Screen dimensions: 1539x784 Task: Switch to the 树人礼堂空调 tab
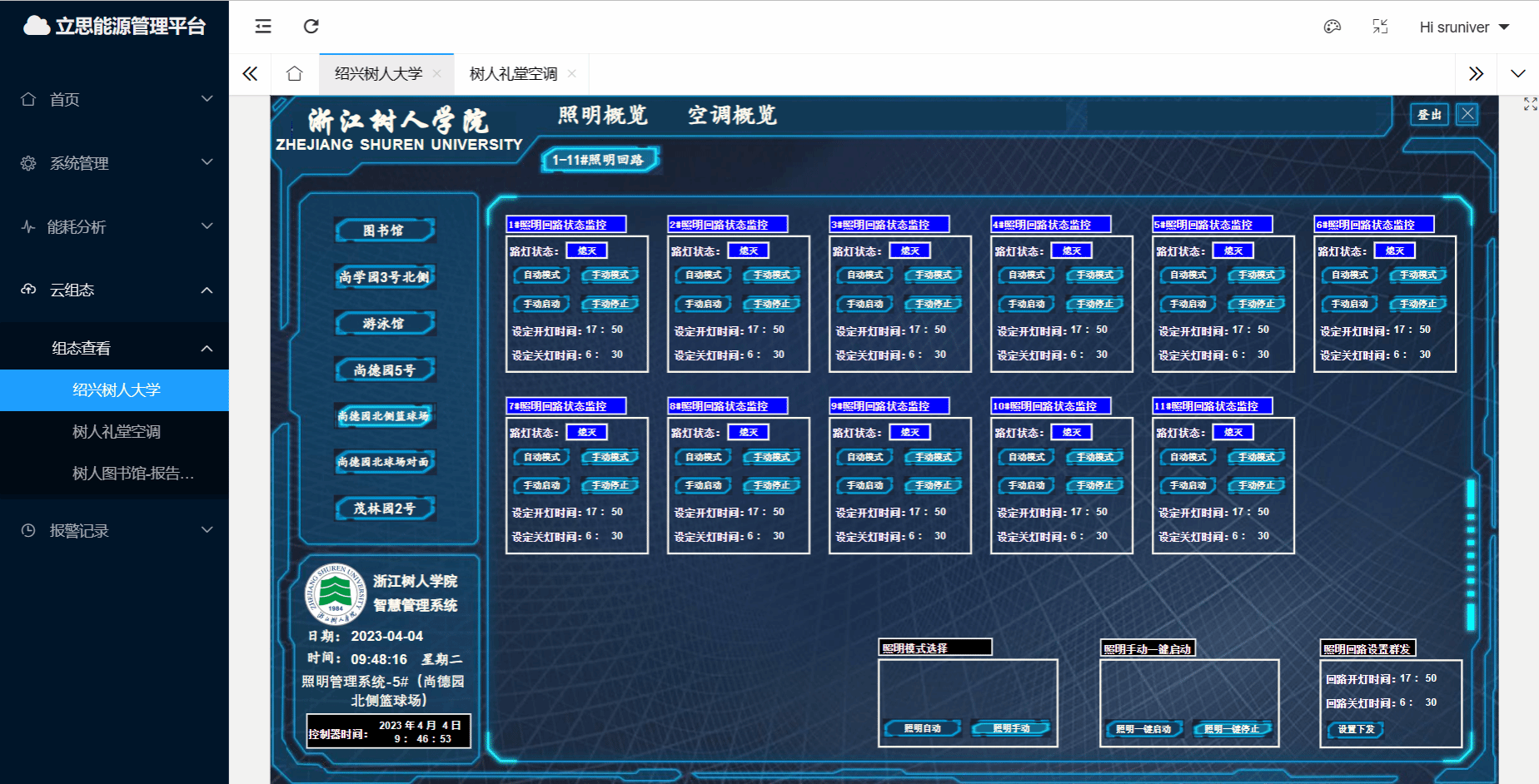[x=513, y=74]
